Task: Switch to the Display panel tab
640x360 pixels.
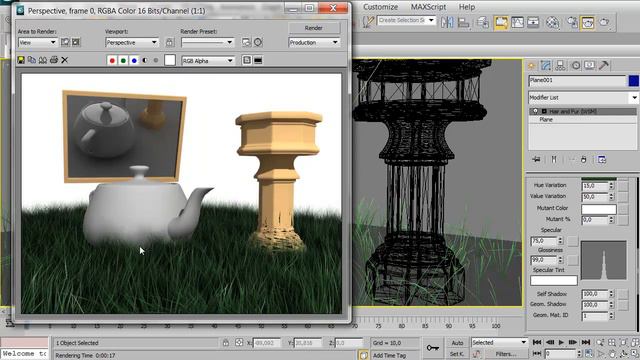Action: pyautogui.click(x=589, y=65)
